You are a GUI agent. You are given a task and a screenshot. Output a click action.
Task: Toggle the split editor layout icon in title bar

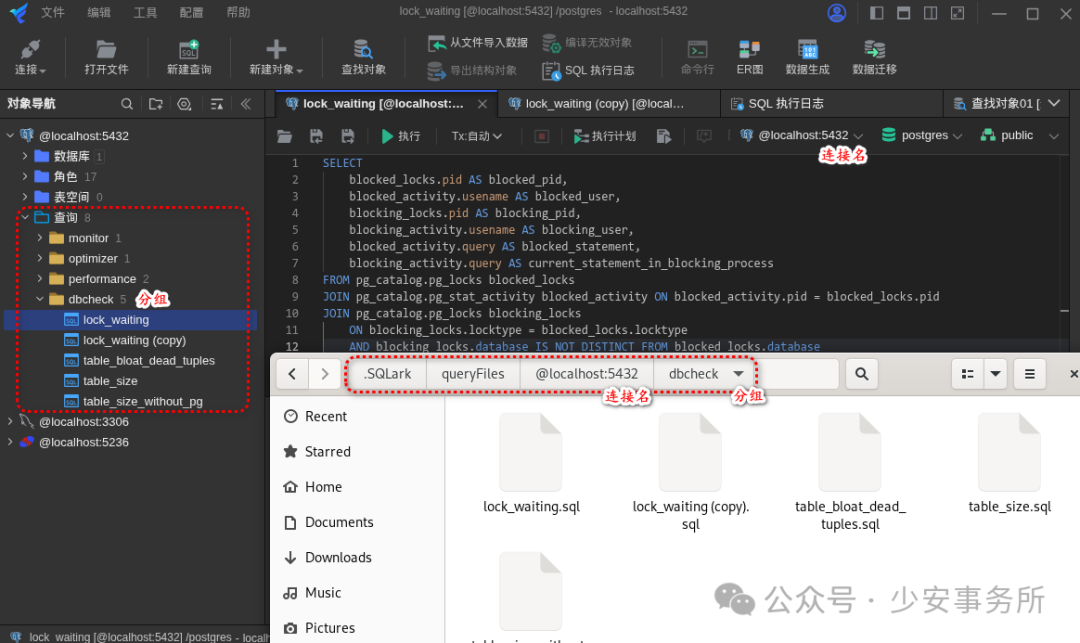point(930,13)
